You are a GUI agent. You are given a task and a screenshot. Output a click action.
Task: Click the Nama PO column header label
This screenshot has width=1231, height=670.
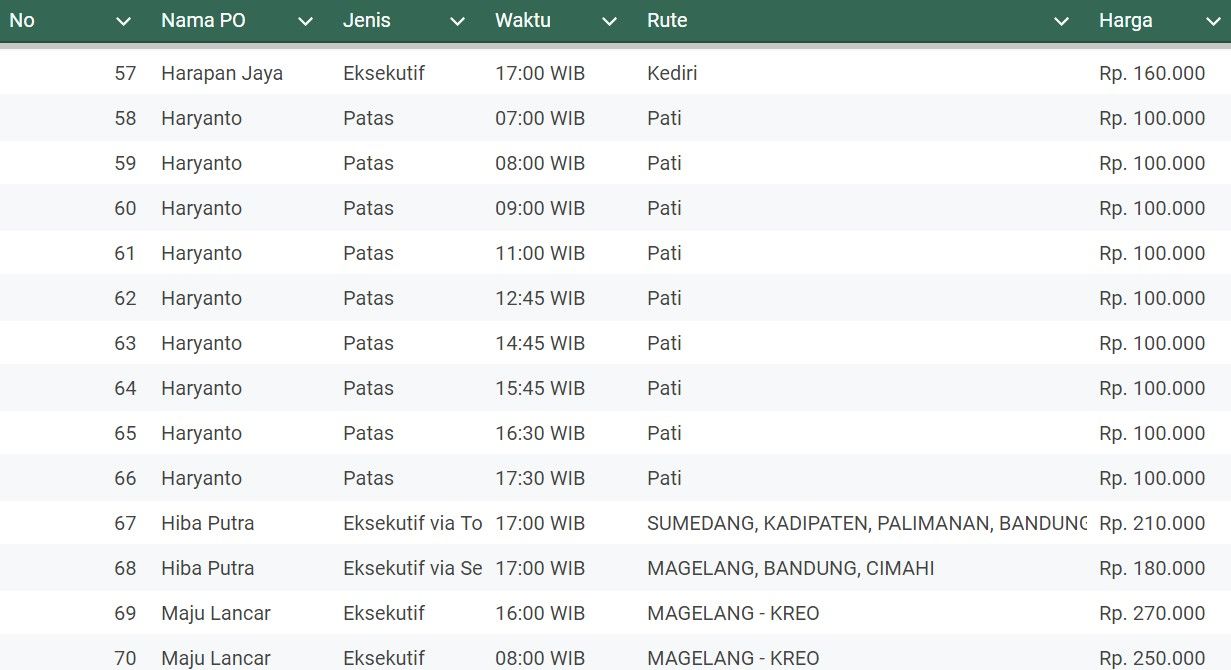tap(203, 20)
